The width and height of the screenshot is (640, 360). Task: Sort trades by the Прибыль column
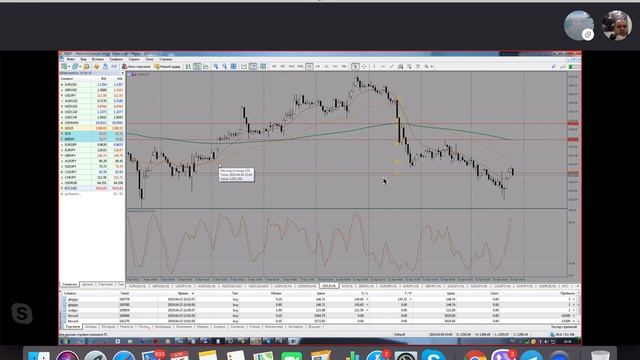pos(567,293)
